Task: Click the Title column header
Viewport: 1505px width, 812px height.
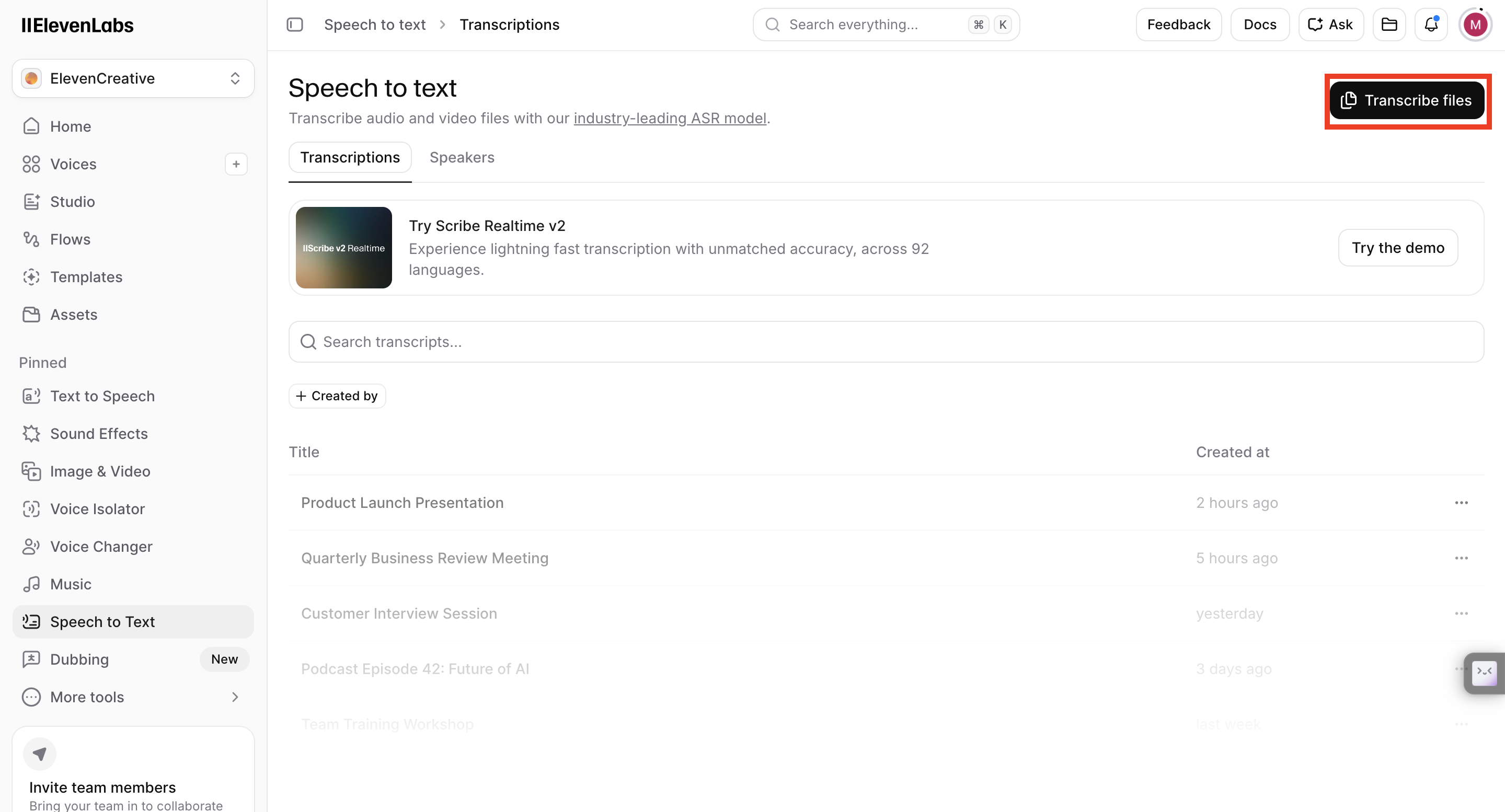Action: [304, 452]
